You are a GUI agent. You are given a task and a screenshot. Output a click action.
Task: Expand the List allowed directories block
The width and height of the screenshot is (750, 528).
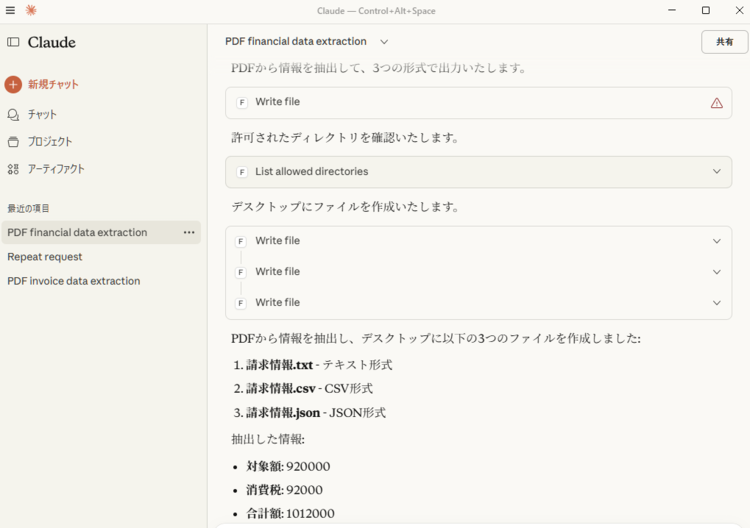coord(716,172)
